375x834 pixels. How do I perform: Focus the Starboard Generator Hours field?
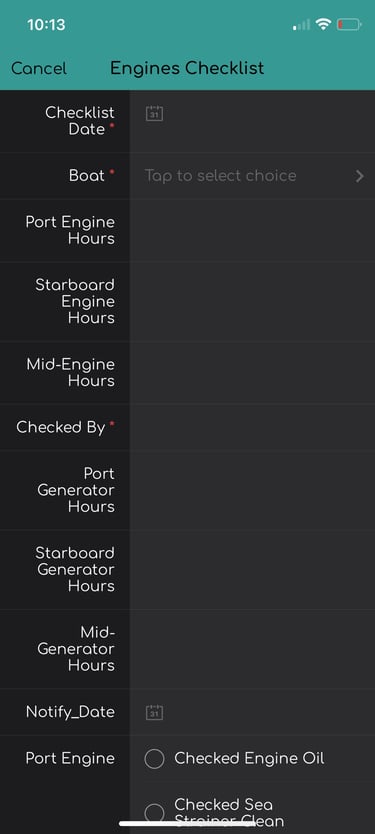[x=253, y=570]
